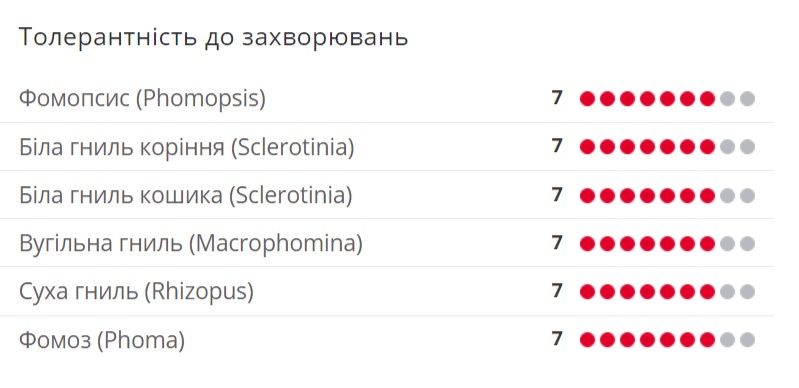Click the rating number 7 for Фомоз
Image resolution: width=799 pixels, height=388 pixels.
pos(557,339)
